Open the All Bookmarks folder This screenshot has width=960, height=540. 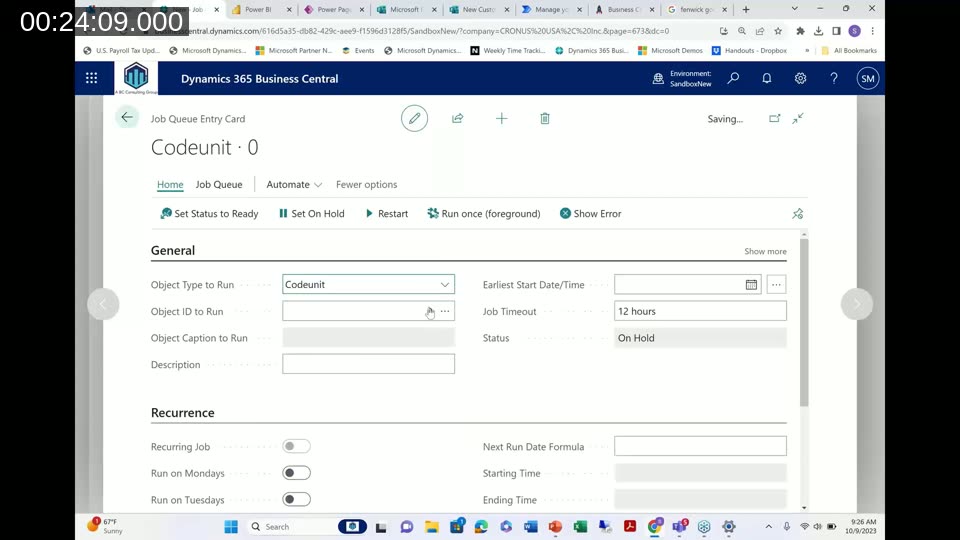[849, 51]
